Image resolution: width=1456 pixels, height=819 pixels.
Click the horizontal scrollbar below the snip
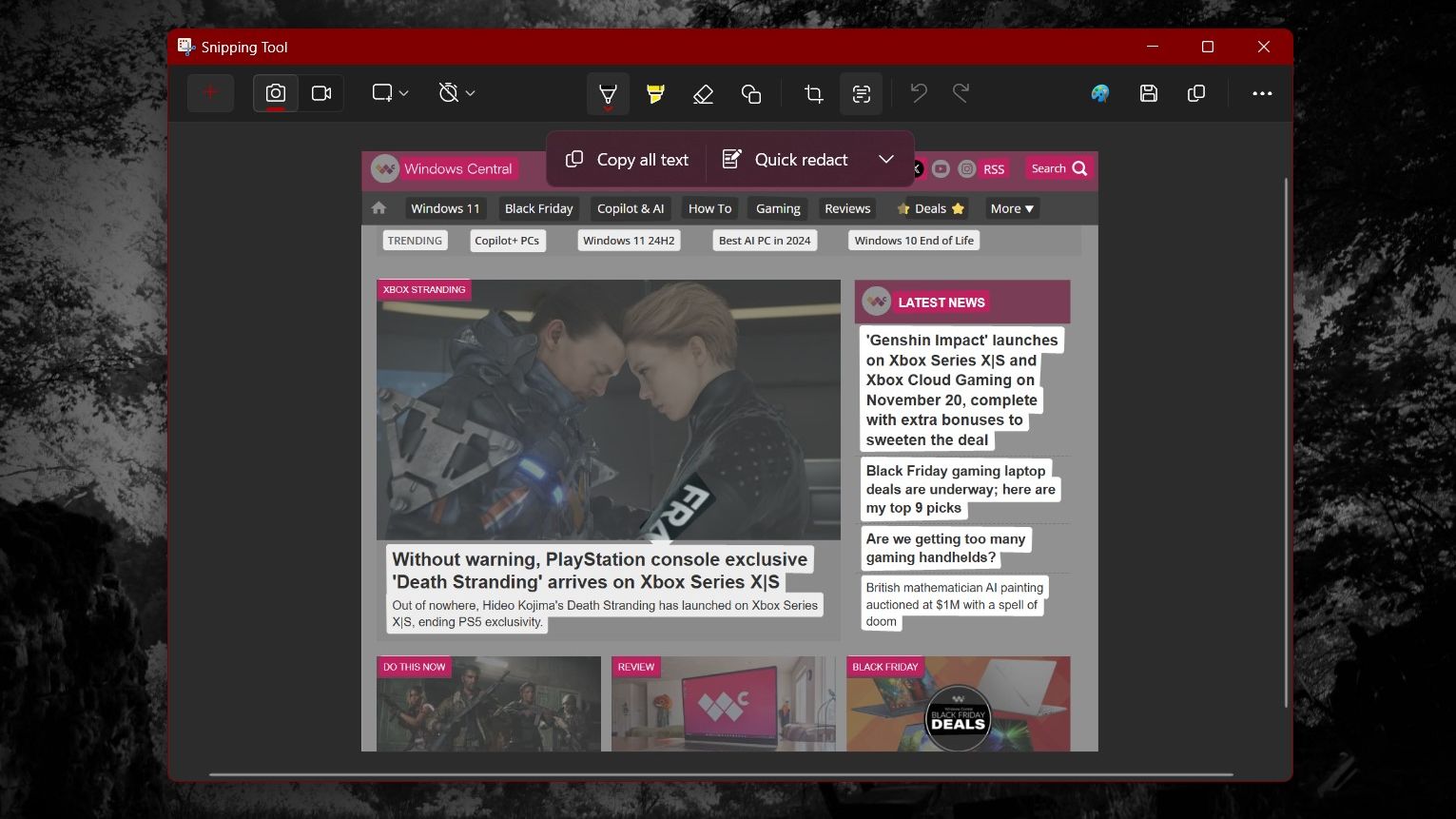pyautogui.click(x=721, y=774)
